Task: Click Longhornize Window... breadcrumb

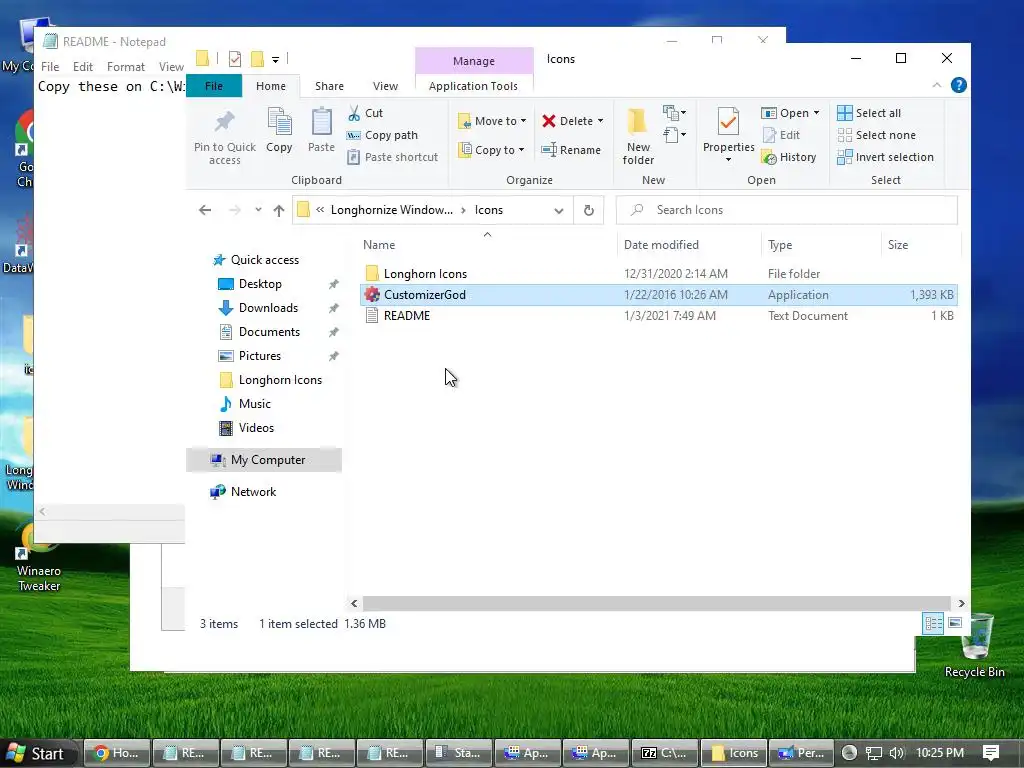Action: click(391, 210)
